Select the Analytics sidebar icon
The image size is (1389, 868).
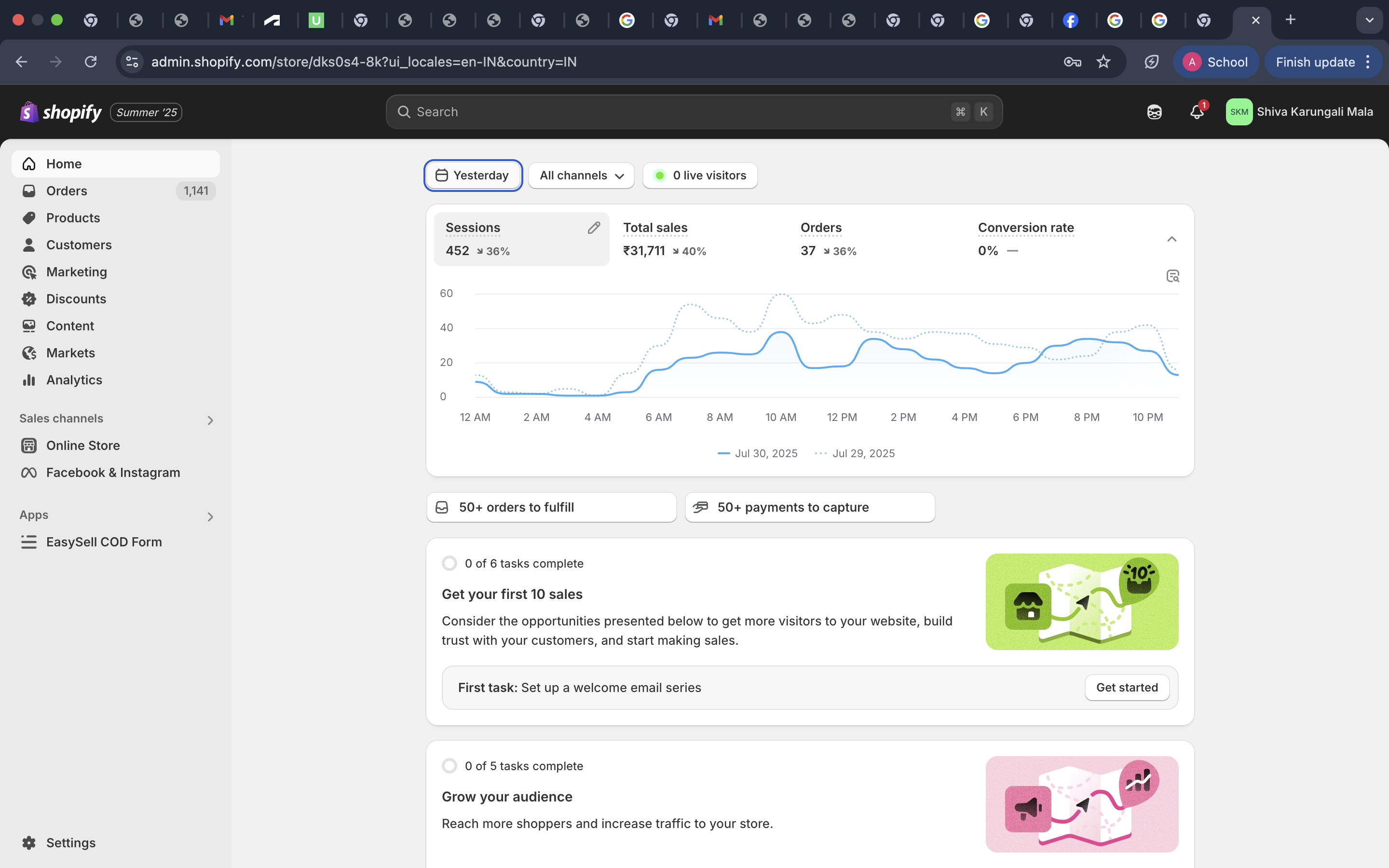pyautogui.click(x=29, y=380)
